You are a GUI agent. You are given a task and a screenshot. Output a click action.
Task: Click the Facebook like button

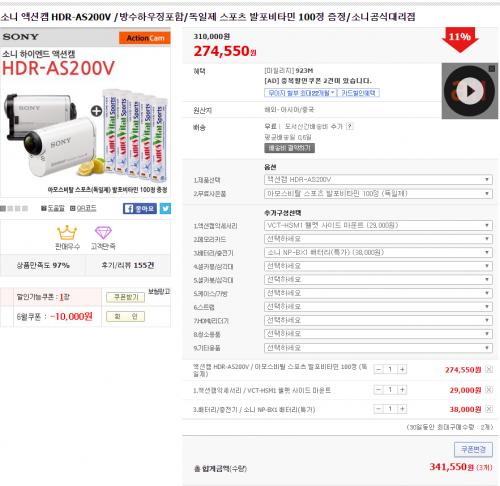point(140,209)
